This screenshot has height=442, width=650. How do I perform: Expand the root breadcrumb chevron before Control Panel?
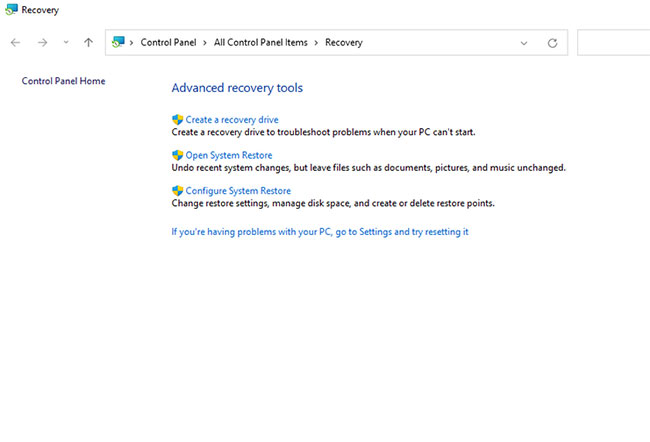(131, 43)
